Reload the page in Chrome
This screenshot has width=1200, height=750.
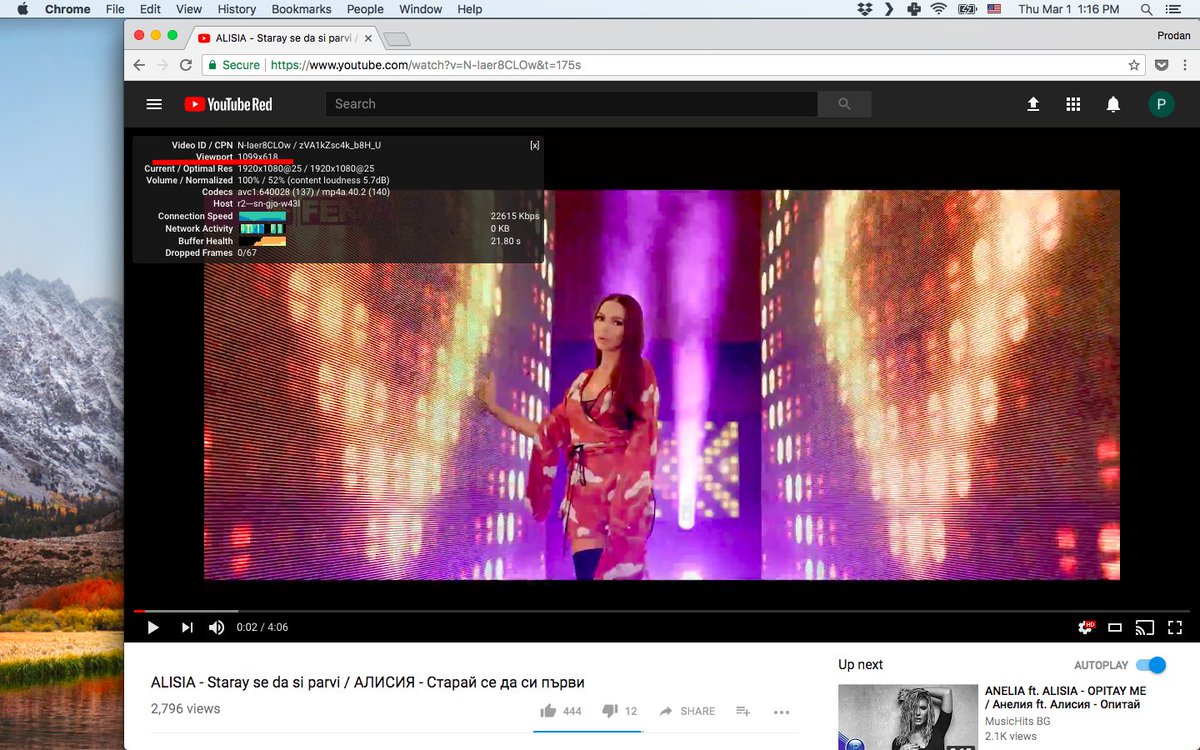pyautogui.click(x=186, y=65)
